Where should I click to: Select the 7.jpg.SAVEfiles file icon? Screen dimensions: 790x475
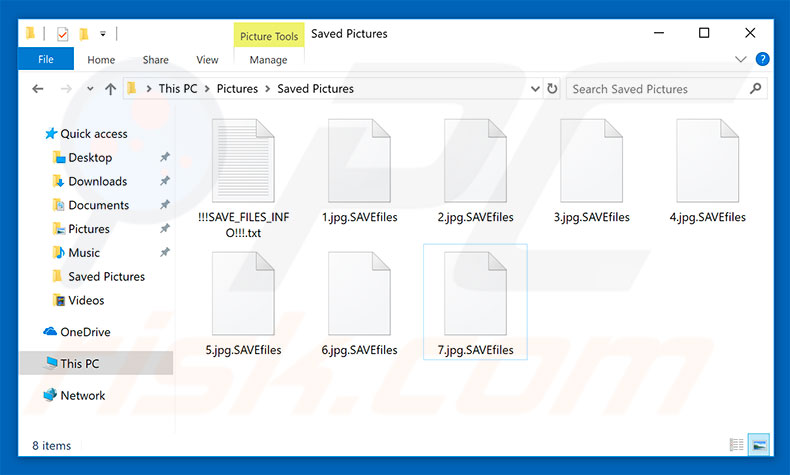tap(475, 293)
